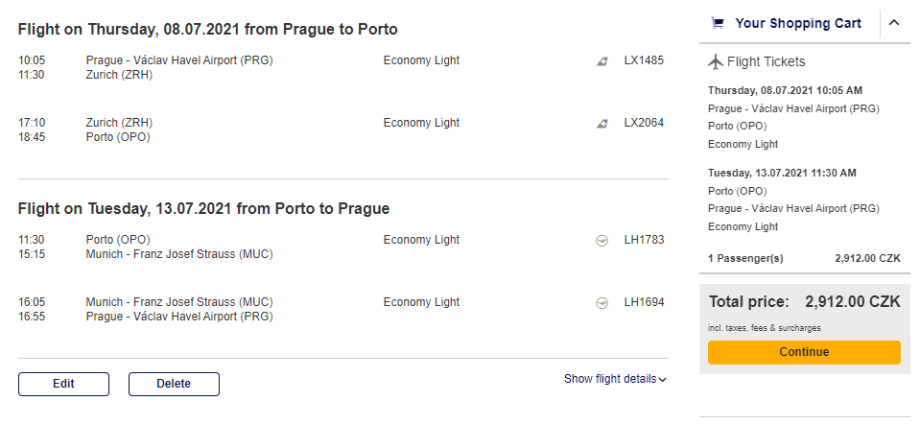This screenshot has width=920, height=424.
Task: Expand Show flight details
Action: click(x=615, y=379)
